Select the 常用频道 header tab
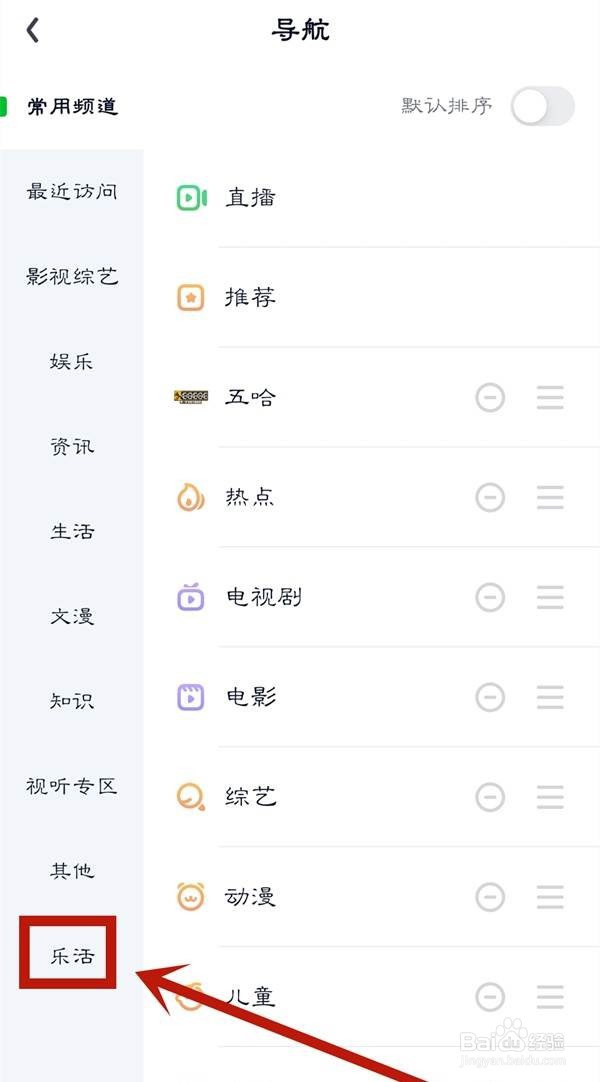Viewport: 600px width, 1082px height. point(72,106)
